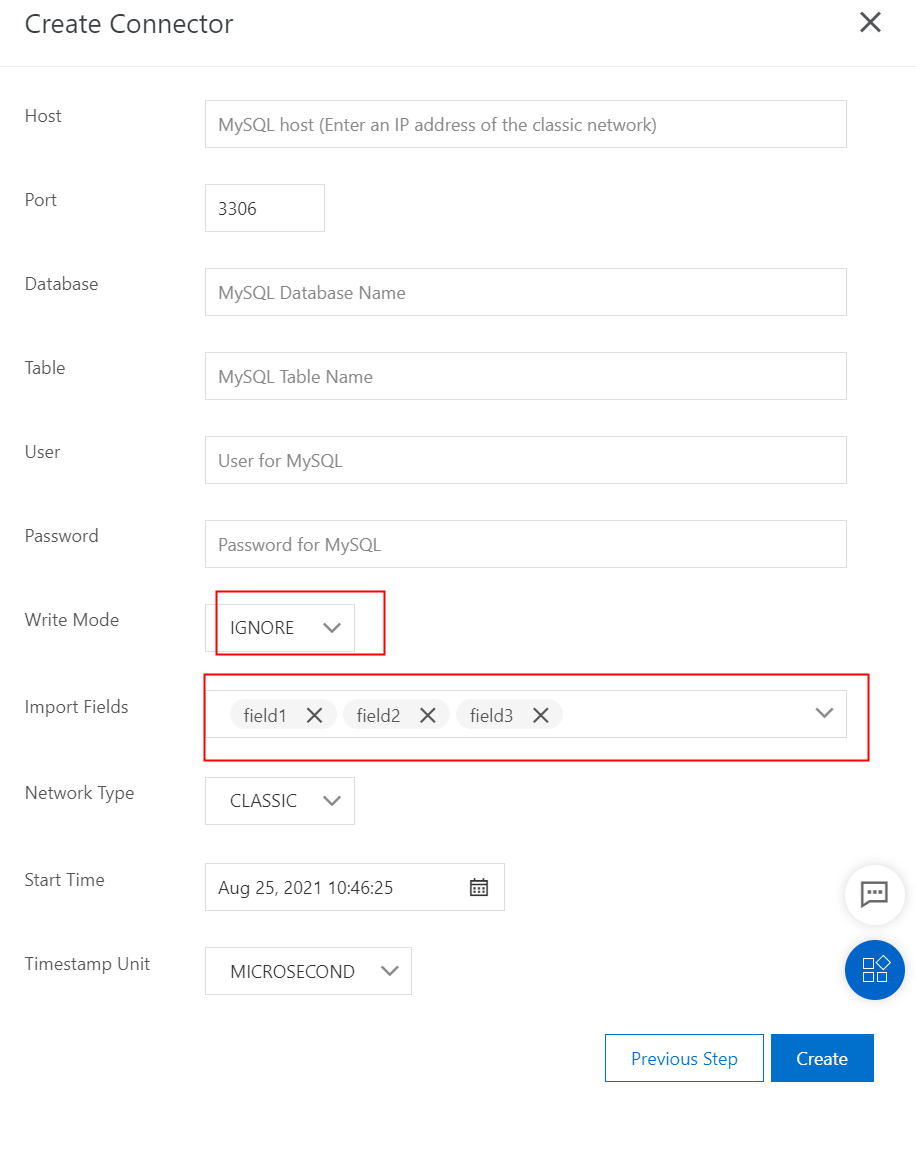
Task: Remove field2 tag from Import Fields
Action: (427, 715)
